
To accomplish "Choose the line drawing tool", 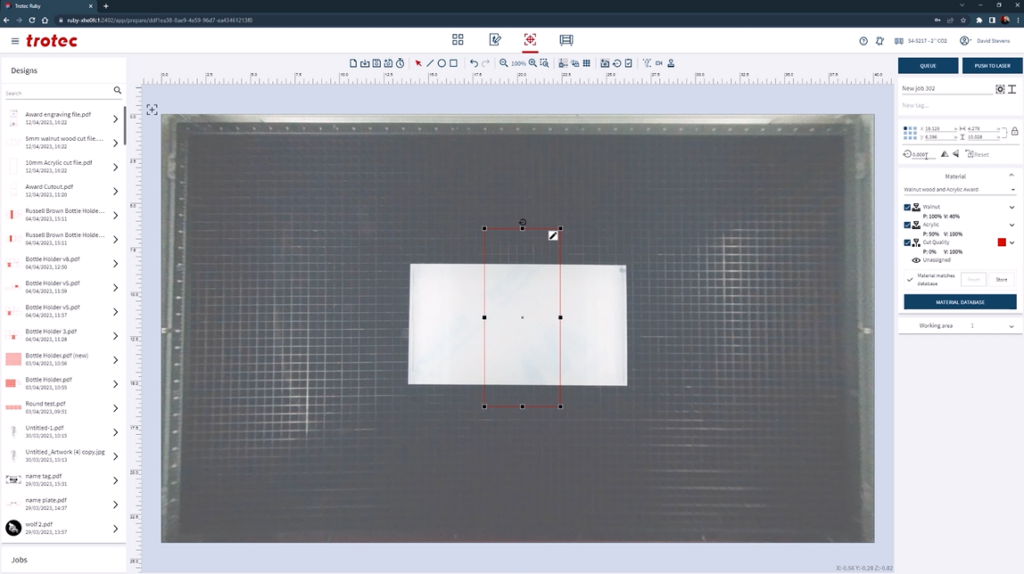I will (430, 63).
